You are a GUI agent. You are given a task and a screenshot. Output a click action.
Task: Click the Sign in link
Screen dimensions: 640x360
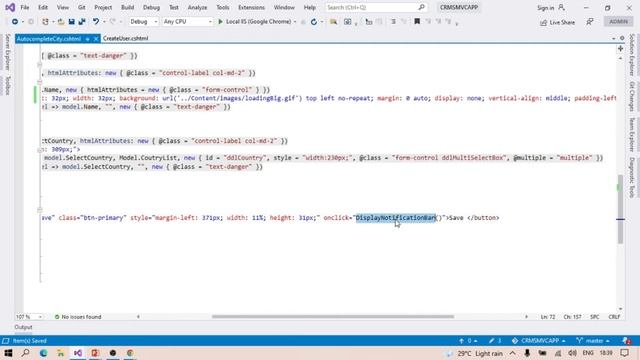(545, 8)
